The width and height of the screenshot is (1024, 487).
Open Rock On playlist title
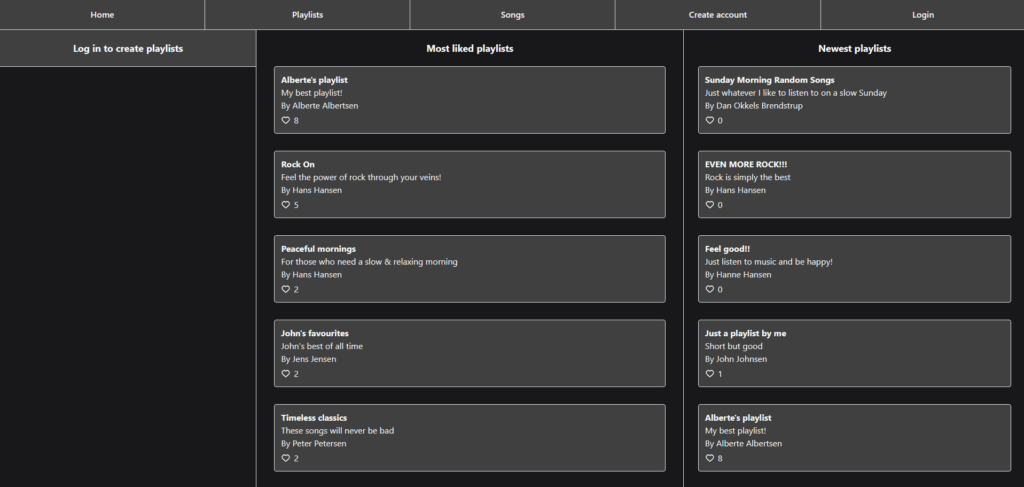(x=297, y=164)
